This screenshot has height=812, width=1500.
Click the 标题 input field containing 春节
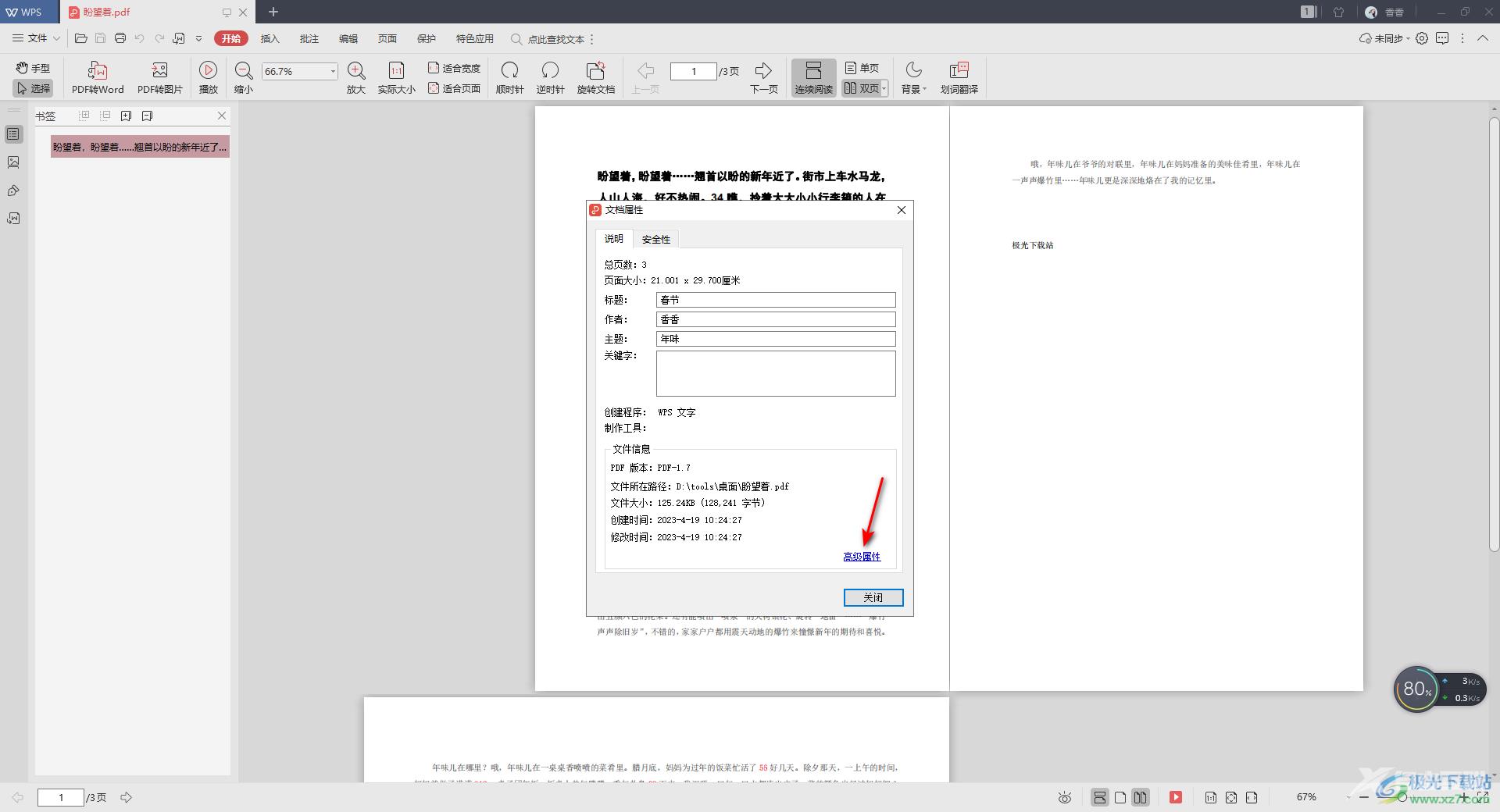(x=776, y=300)
